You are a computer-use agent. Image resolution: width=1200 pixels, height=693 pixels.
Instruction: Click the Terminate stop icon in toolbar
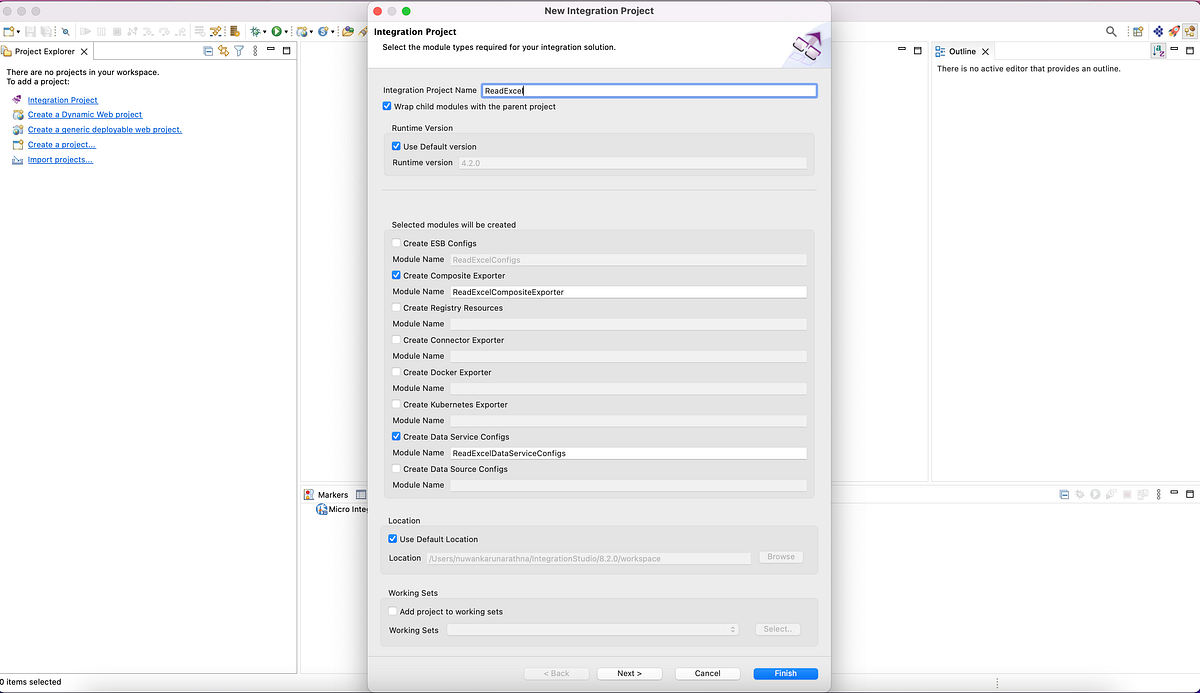tap(117, 32)
